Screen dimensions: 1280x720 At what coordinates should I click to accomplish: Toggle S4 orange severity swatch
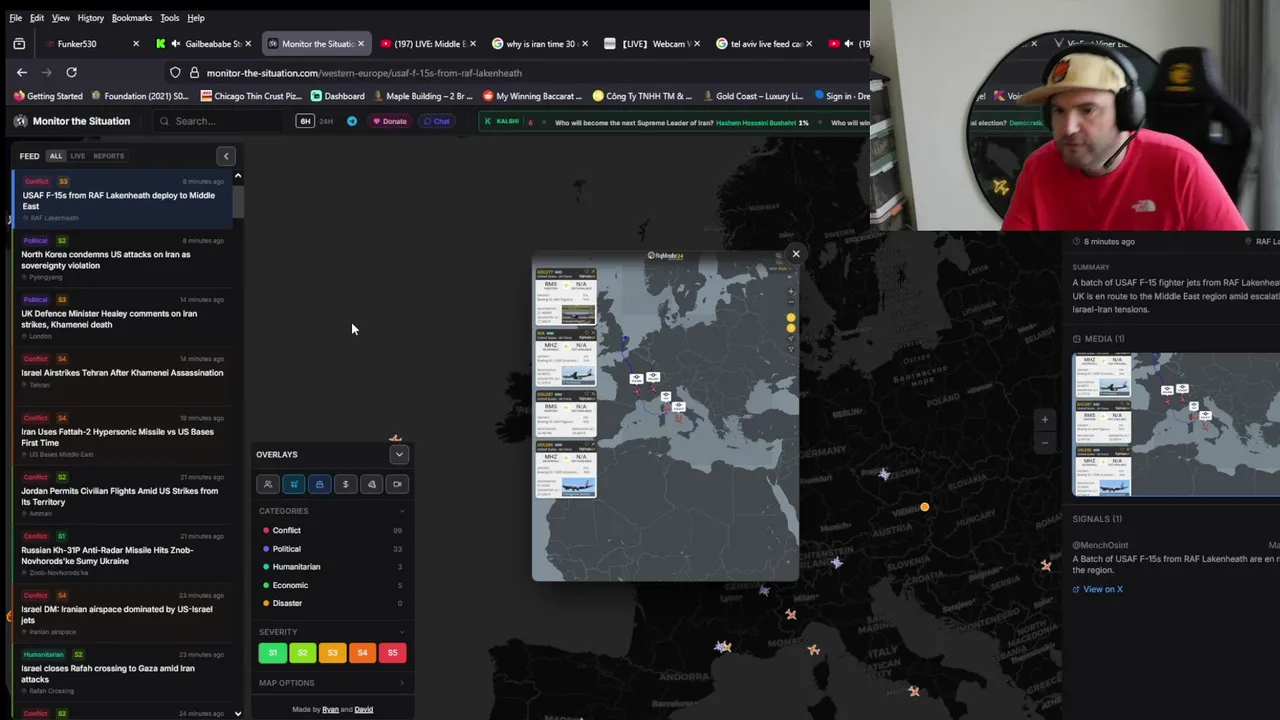(362, 653)
